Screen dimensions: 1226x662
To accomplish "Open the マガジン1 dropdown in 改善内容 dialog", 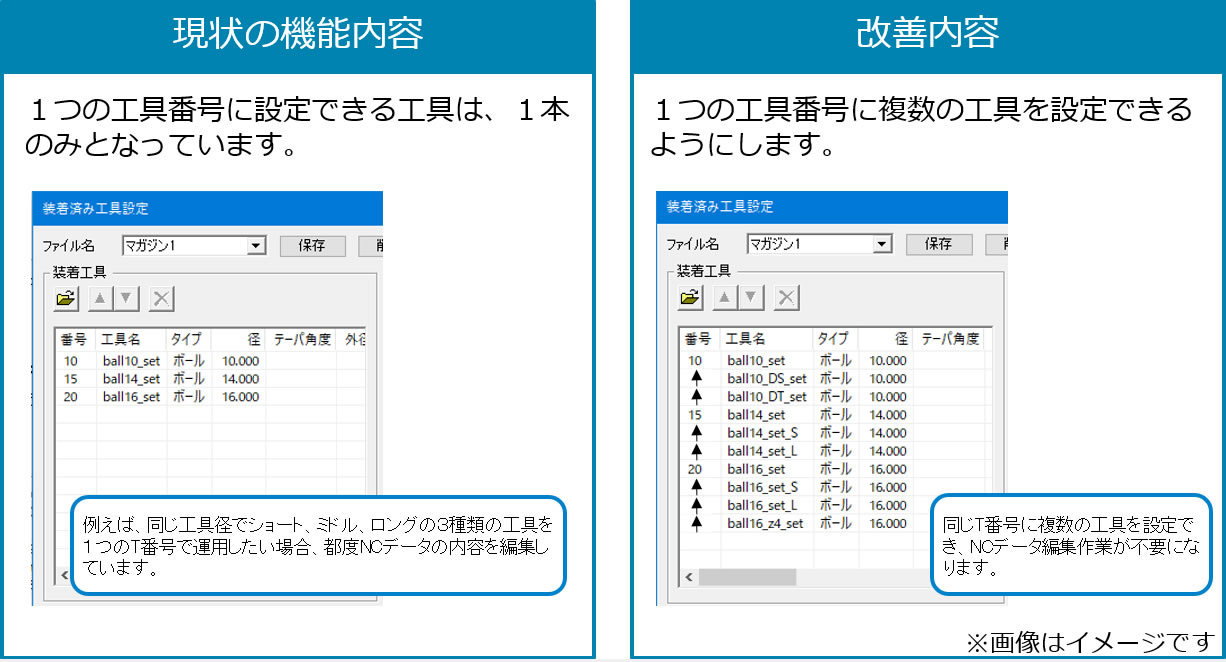I will pyautogui.click(x=881, y=244).
